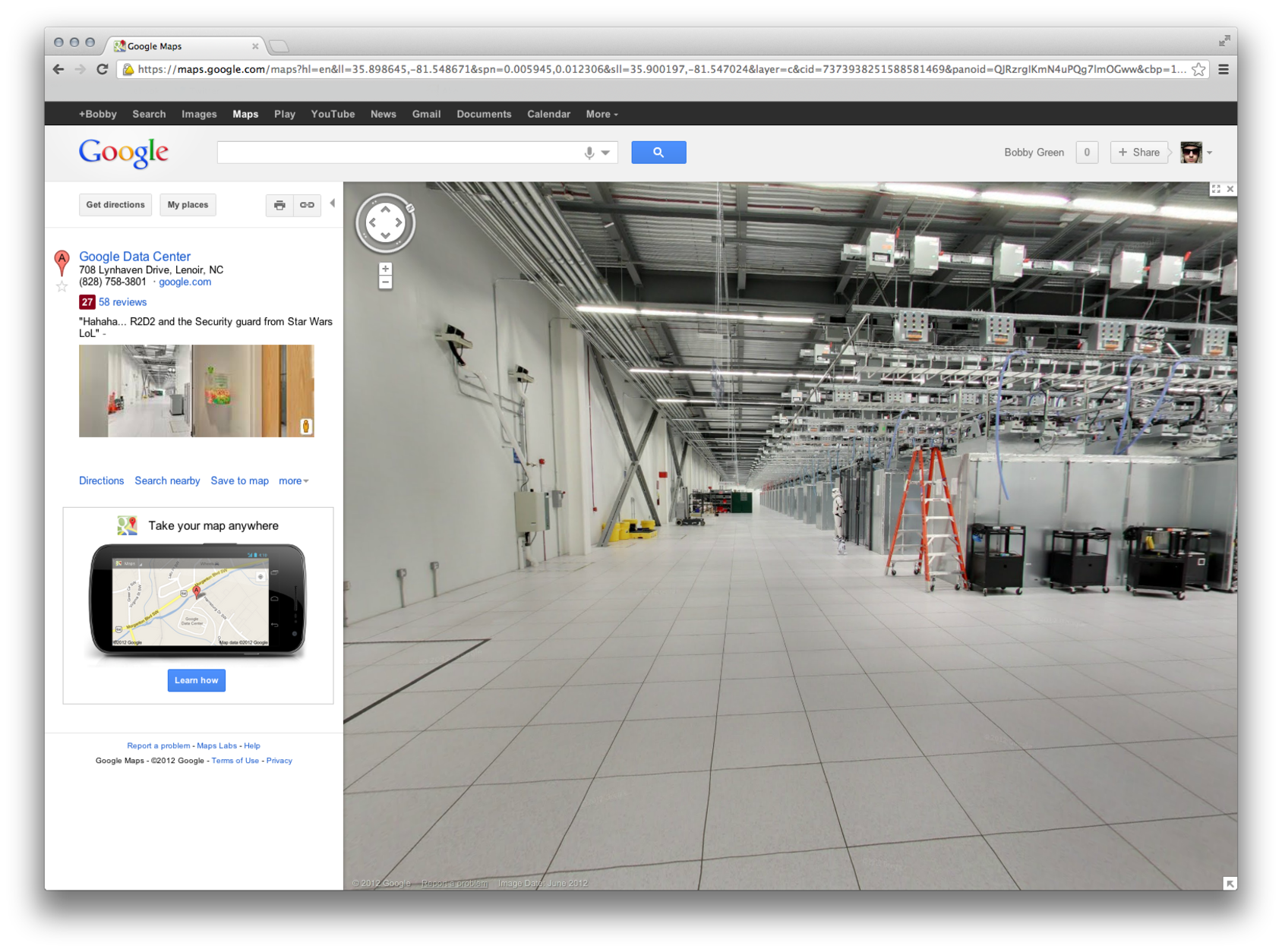The width and height of the screenshot is (1282, 952).
Task: Click the Get directions button
Action: tap(115, 205)
